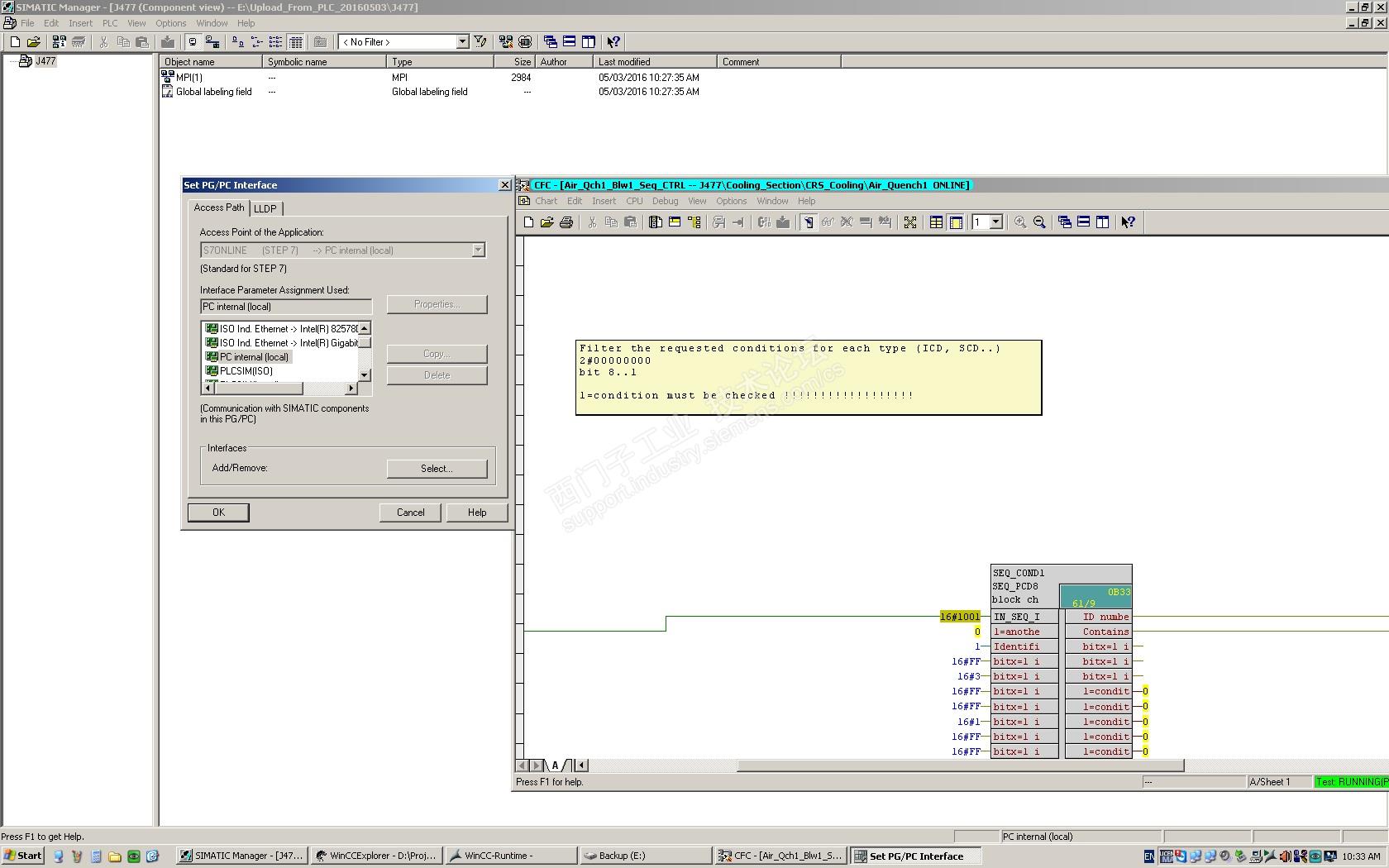The width and height of the screenshot is (1389, 868).
Task: Sort by Object name column header
Action: point(211,62)
